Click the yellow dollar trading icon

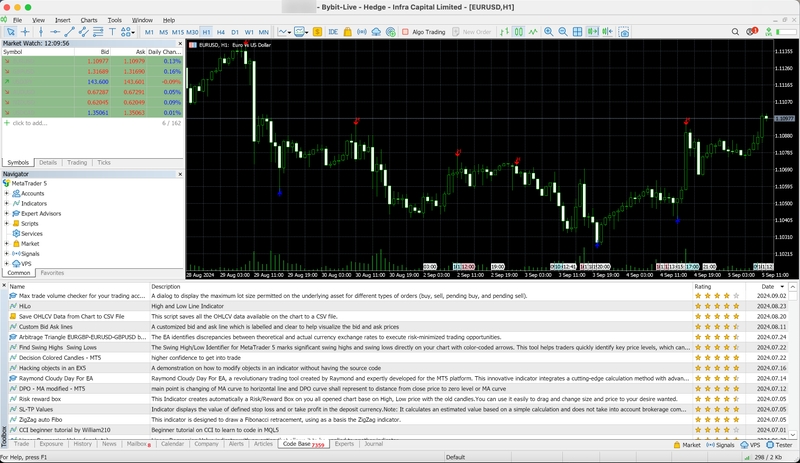tap(317, 32)
